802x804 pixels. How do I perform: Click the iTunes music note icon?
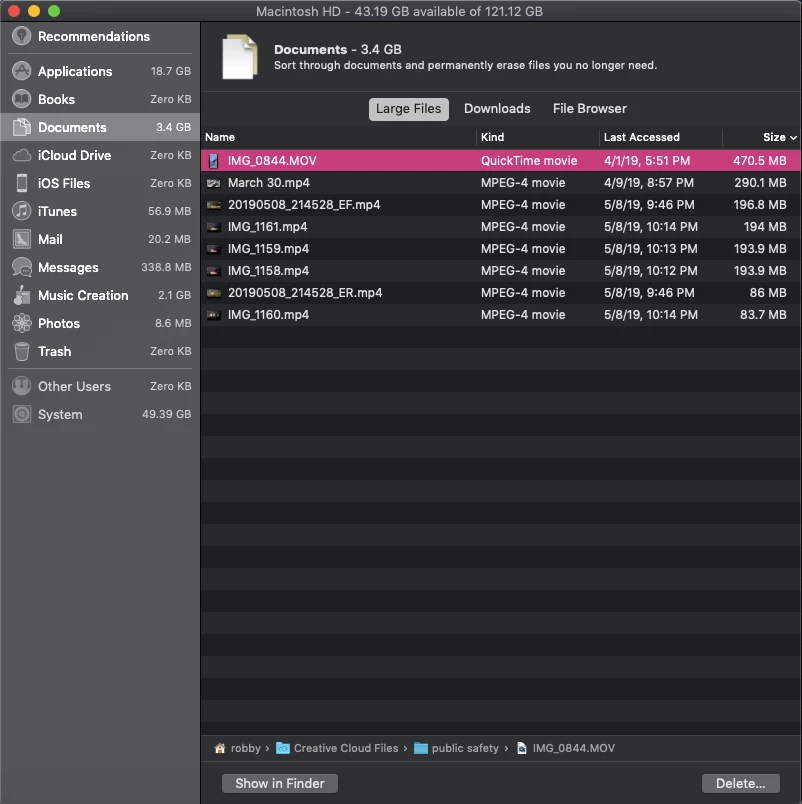(x=22, y=211)
